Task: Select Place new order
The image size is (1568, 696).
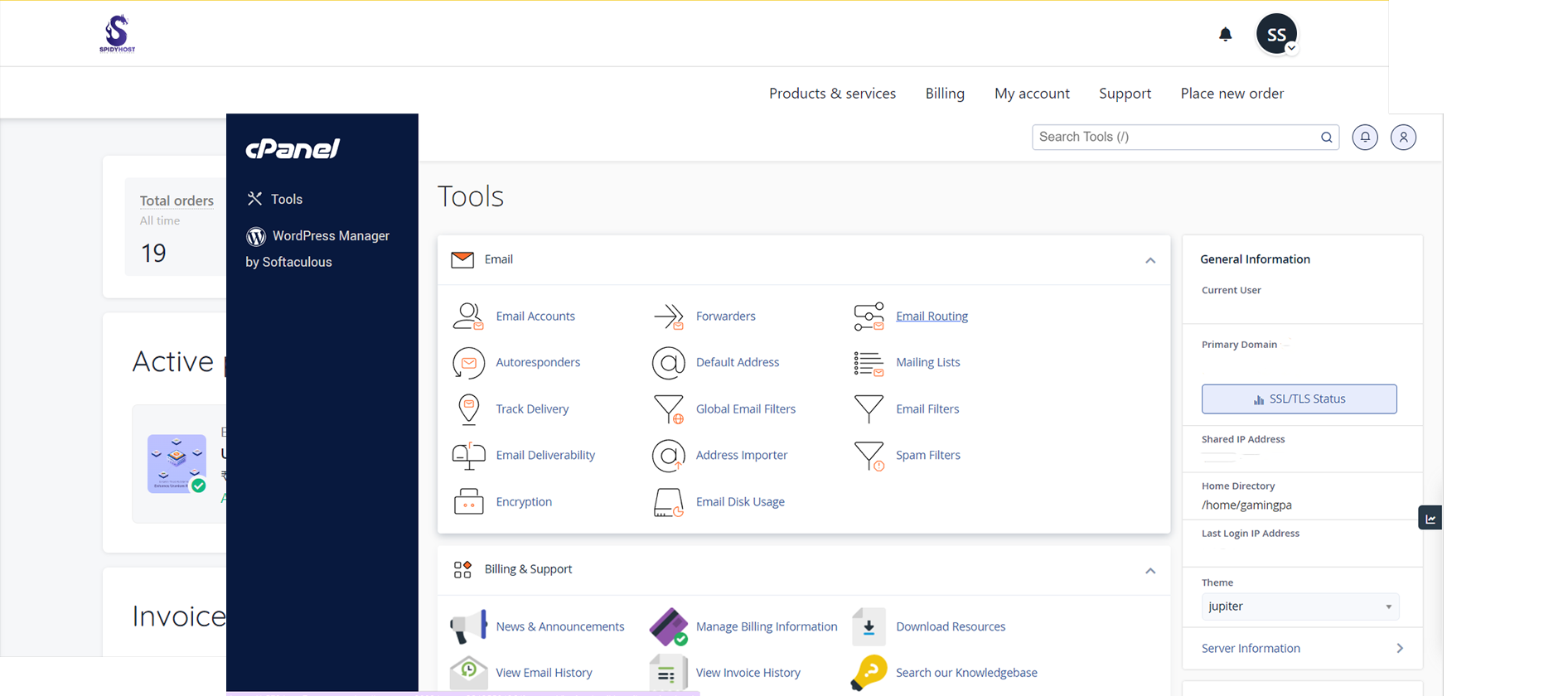Action: [x=1232, y=94]
